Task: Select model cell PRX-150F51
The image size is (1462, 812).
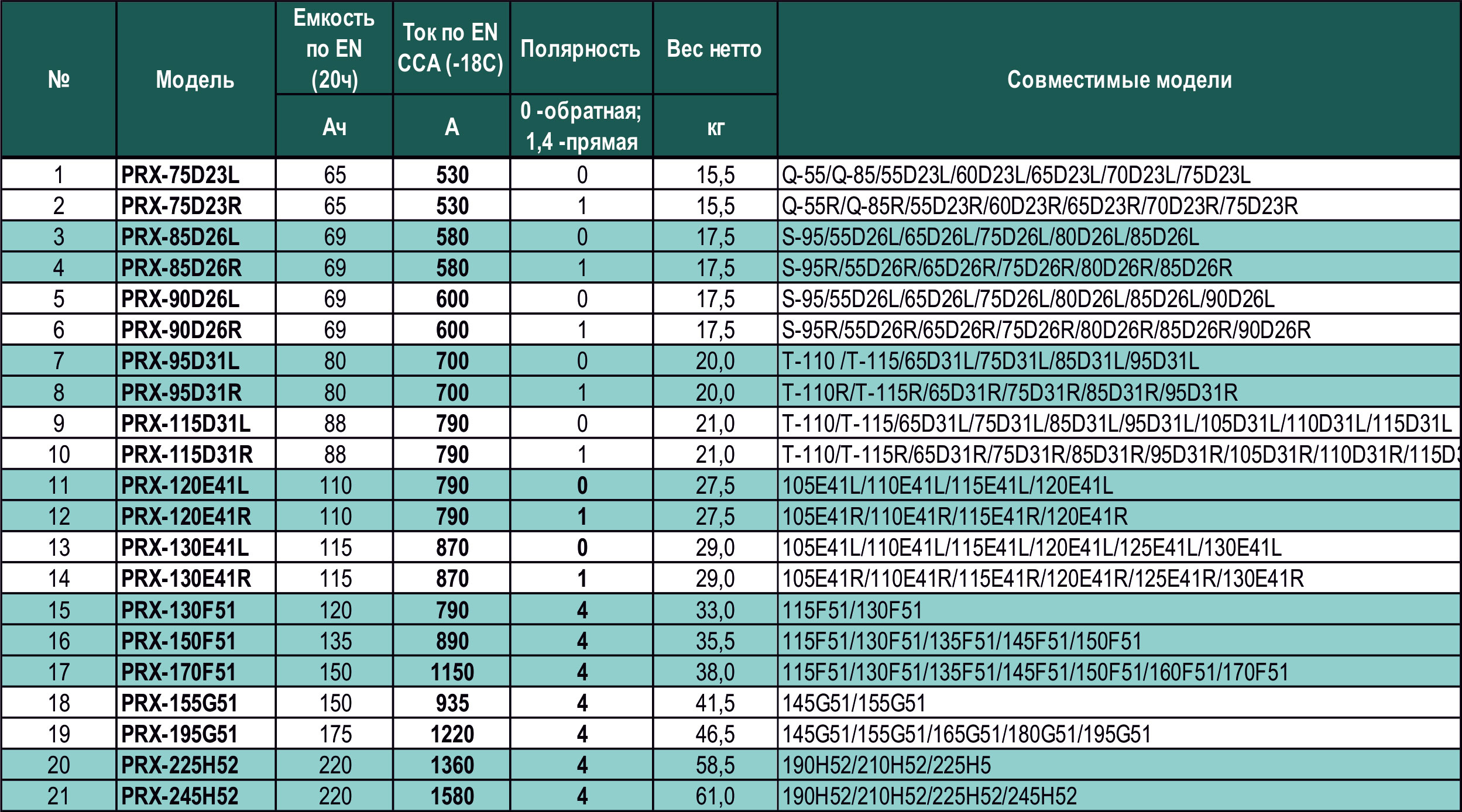Action: [x=195, y=641]
